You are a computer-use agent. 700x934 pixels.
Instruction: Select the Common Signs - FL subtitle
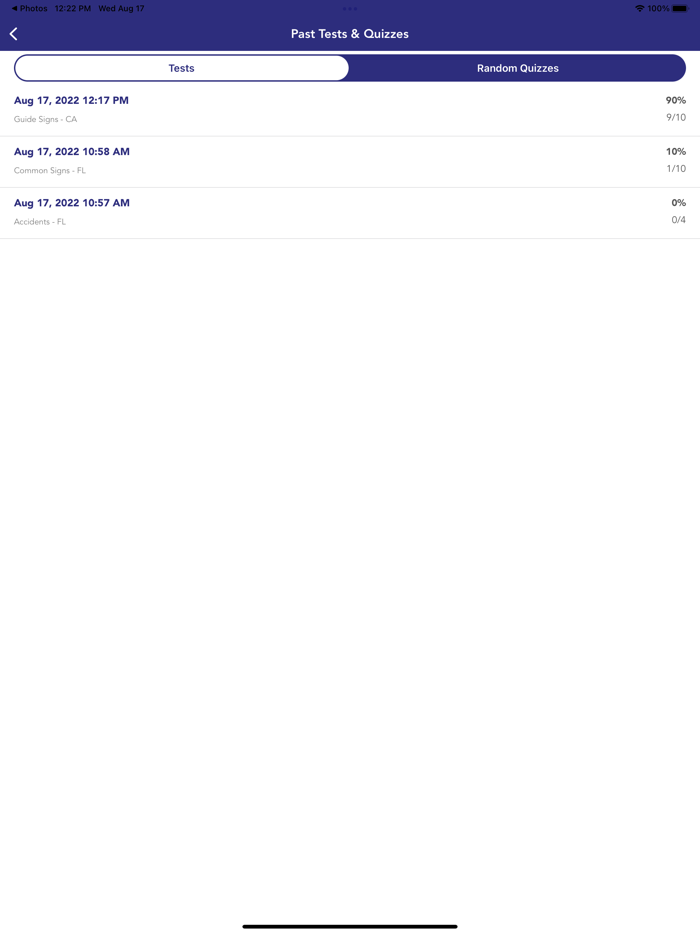click(x=50, y=170)
